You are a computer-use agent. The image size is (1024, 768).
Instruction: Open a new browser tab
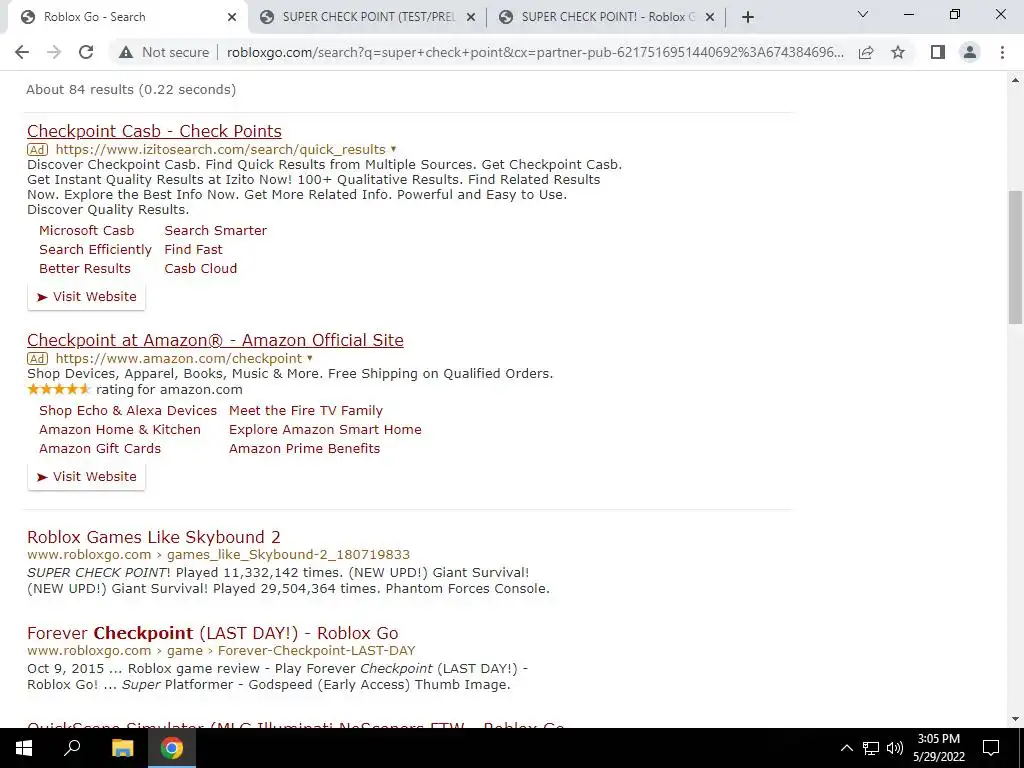click(748, 17)
